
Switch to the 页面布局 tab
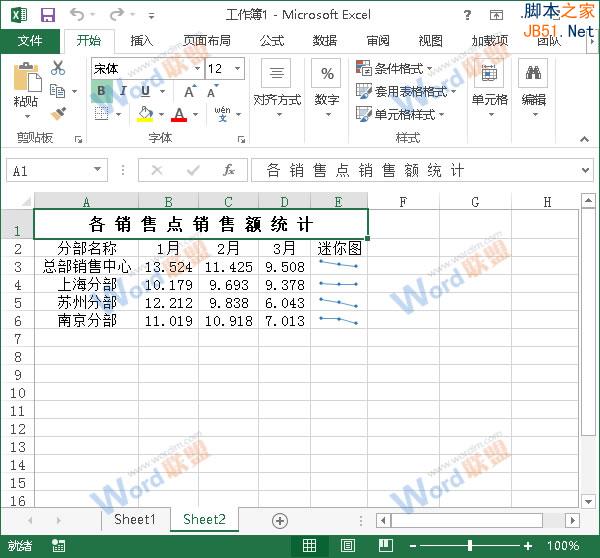[x=207, y=41]
